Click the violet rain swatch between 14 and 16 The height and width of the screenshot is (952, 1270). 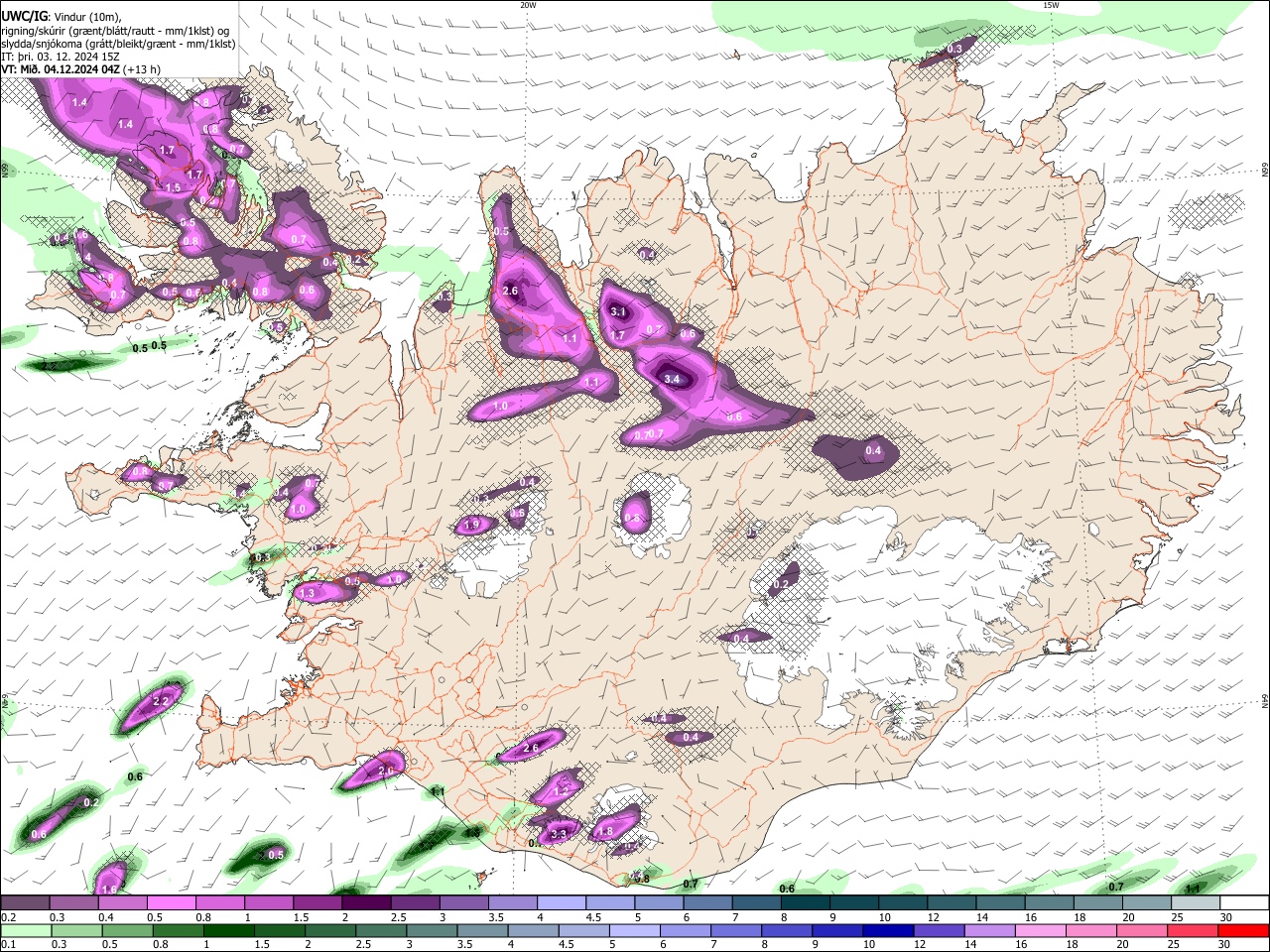tap(990, 930)
